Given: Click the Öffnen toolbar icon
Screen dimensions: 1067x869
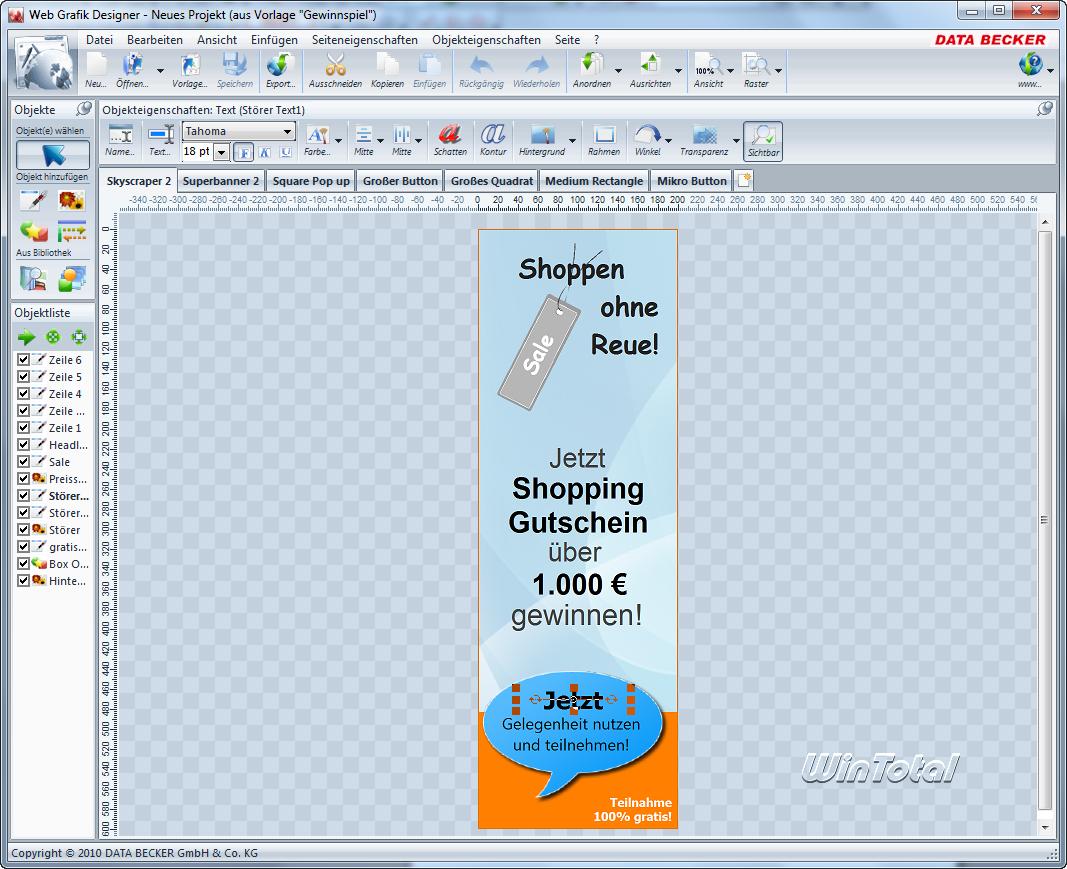Looking at the screenshot, I should [132, 71].
